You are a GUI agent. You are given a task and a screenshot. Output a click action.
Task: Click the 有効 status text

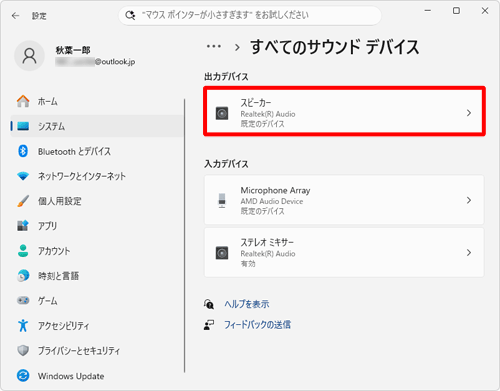[x=248, y=263]
